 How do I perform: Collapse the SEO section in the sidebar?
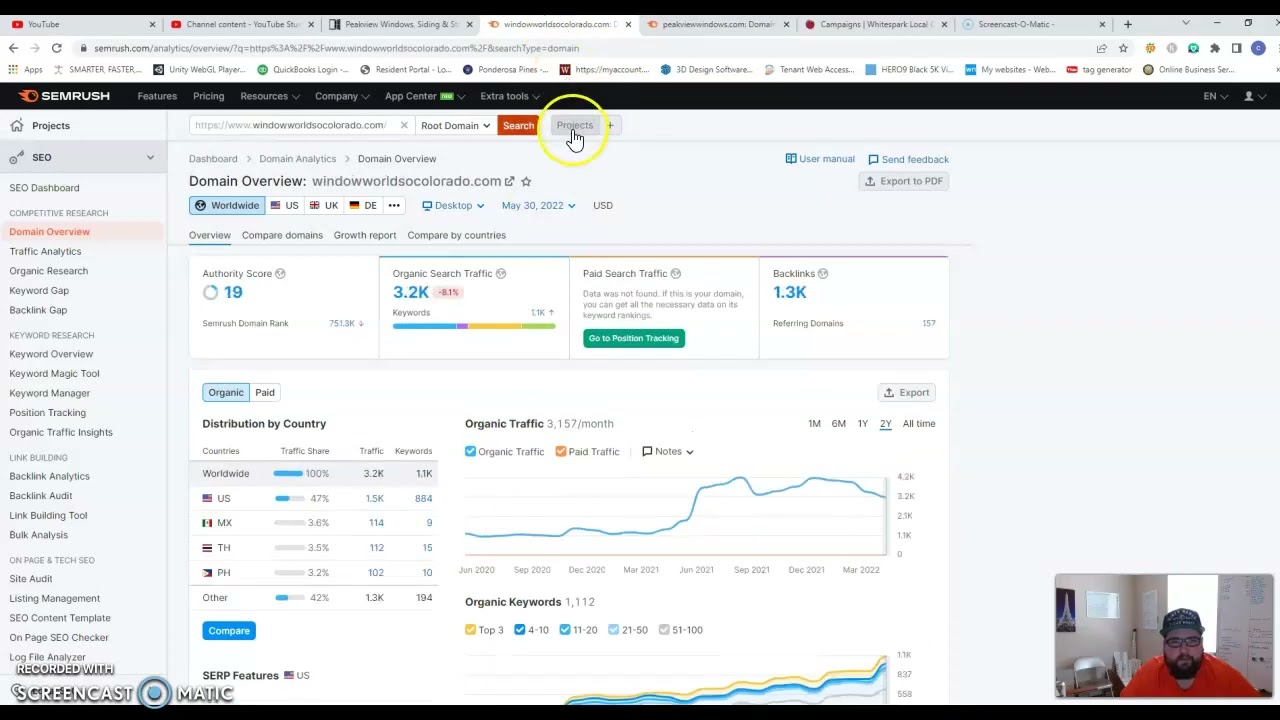point(149,157)
